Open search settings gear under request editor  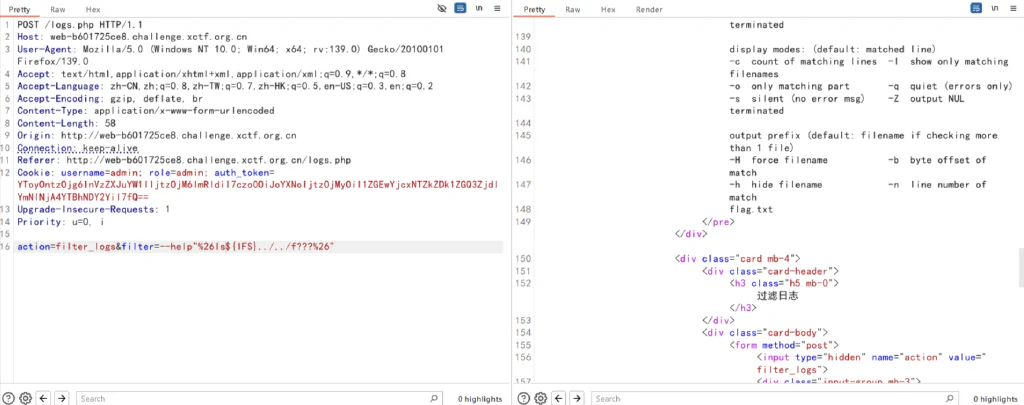click(x=25, y=398)
